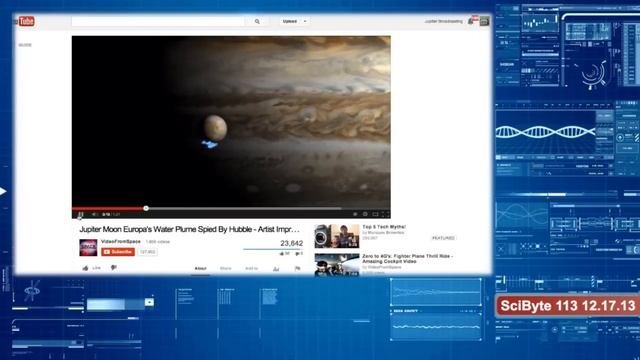
Task: Click the Jupiter Broadcasting account name
Action: tap(443, 21)
